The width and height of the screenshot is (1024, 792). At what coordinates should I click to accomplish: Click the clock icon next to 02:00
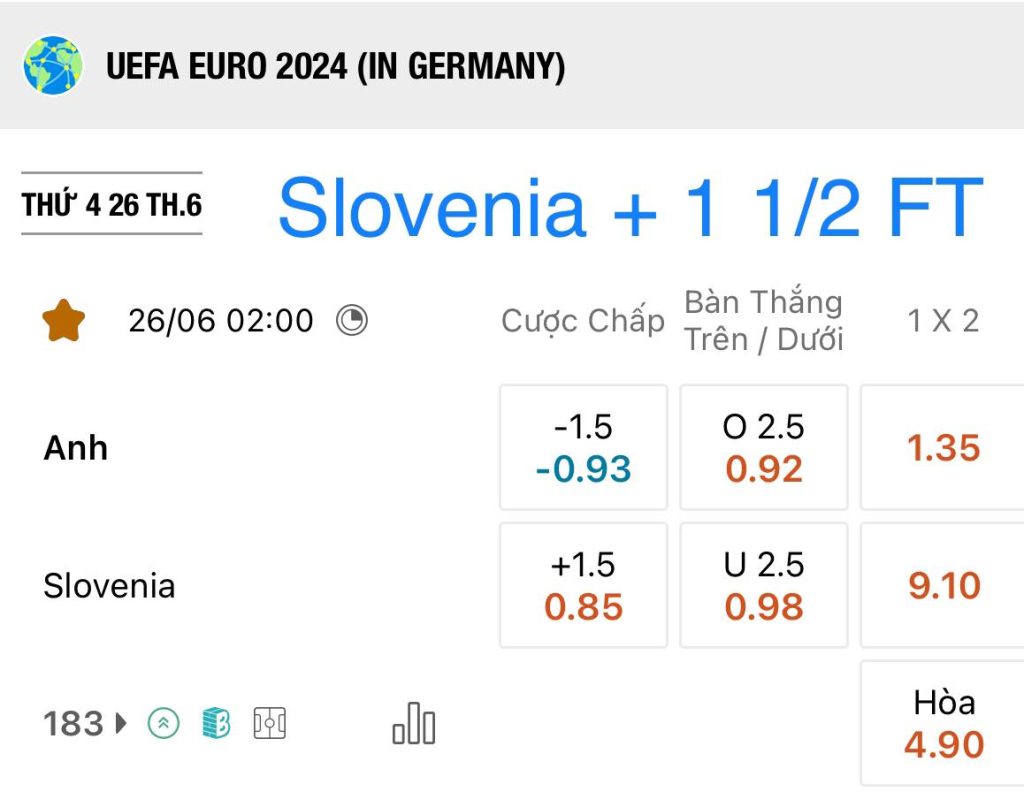(352, 321)
